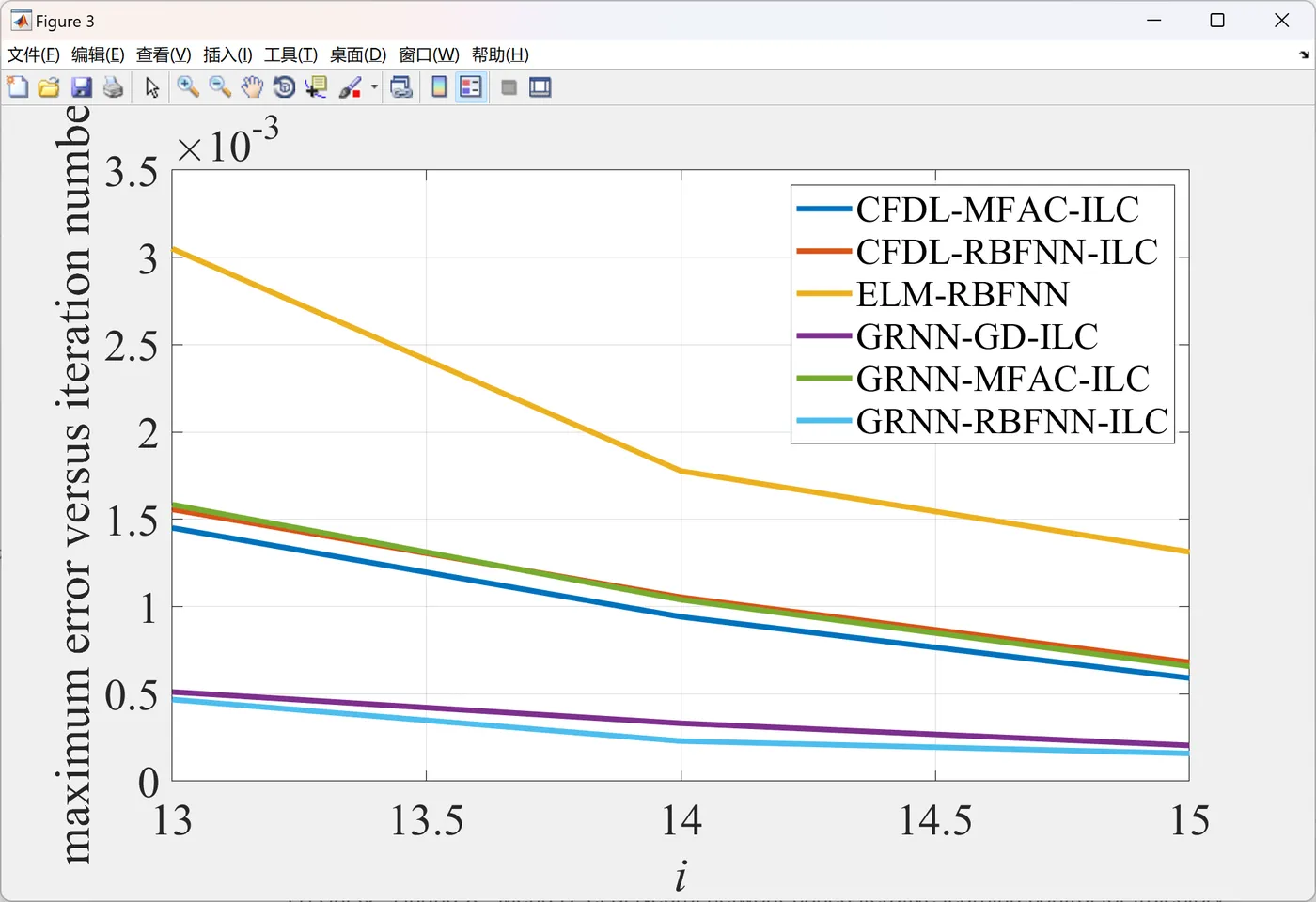Open the 查看(V) menu

(x=164, y=54)
